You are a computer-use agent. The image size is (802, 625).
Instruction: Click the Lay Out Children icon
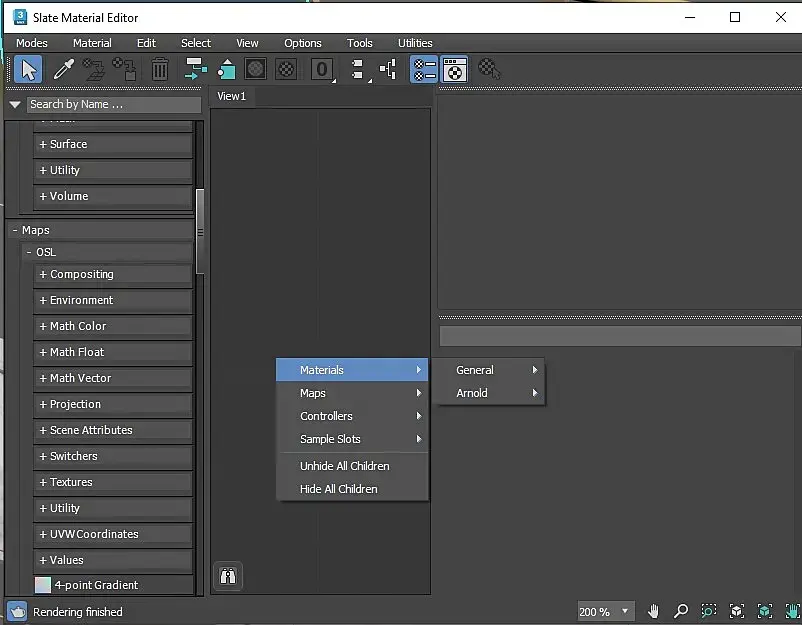click(388, 69)
